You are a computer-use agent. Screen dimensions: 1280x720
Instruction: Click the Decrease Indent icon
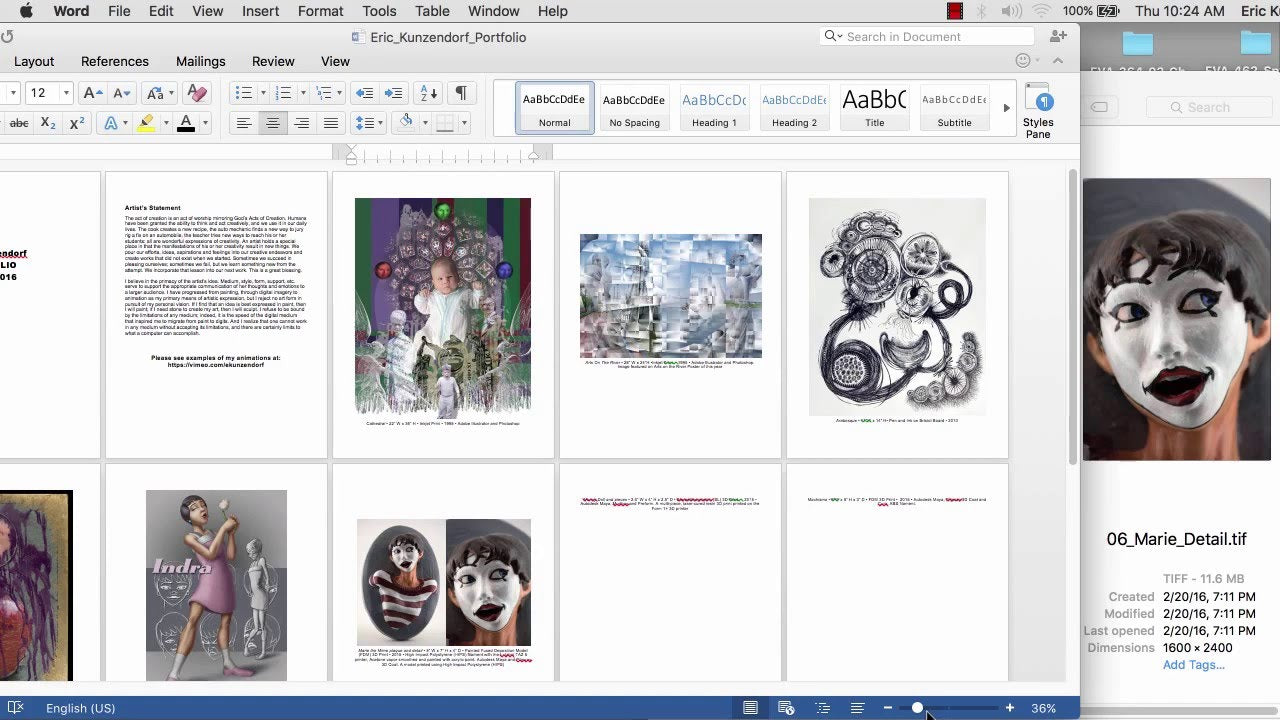[x=364, y=93]
